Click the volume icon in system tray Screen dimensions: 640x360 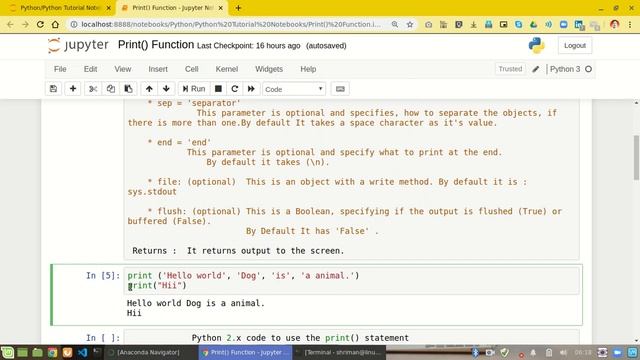click(x=563, y=352)
